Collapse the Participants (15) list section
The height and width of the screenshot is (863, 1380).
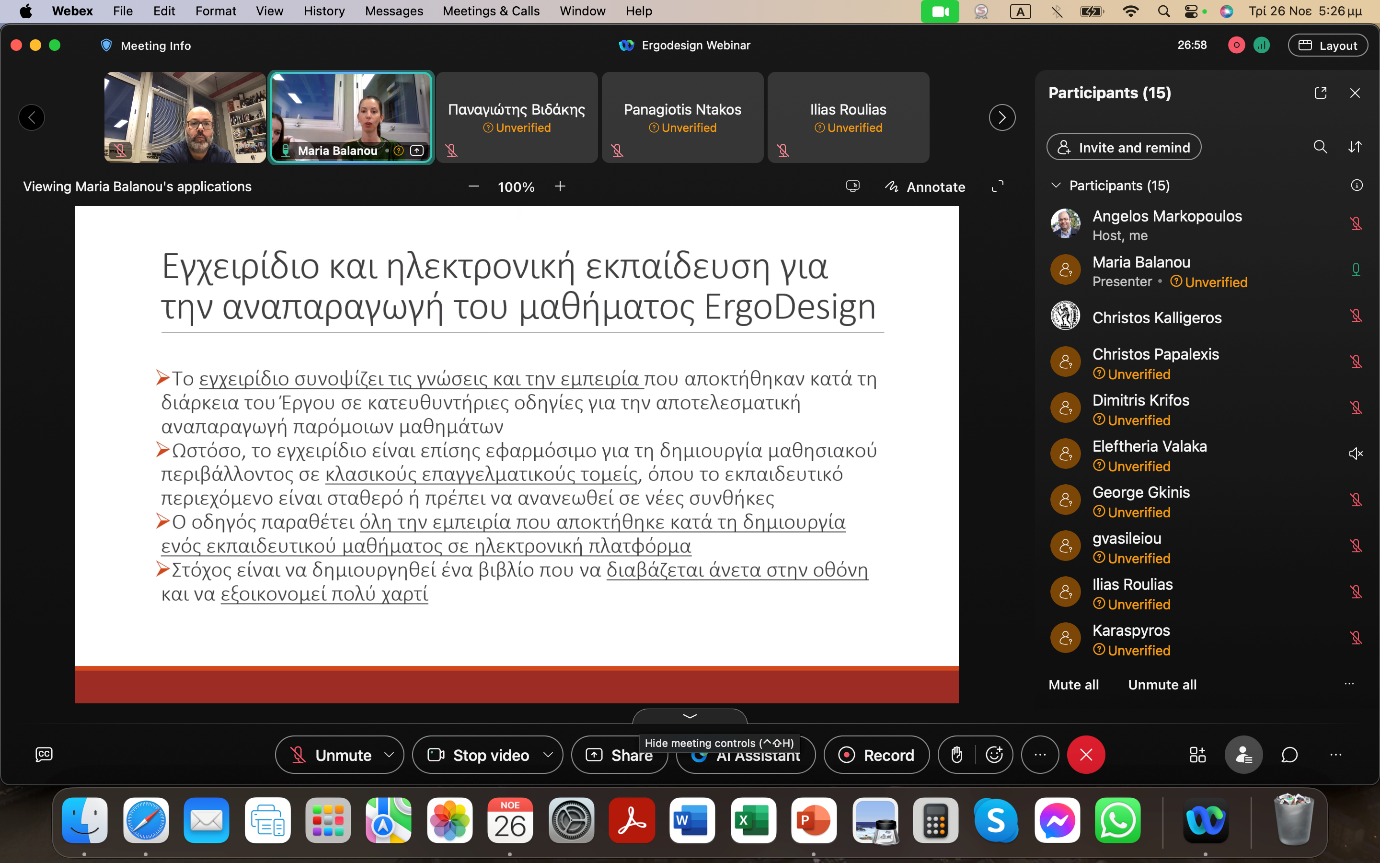(1055, 186)
